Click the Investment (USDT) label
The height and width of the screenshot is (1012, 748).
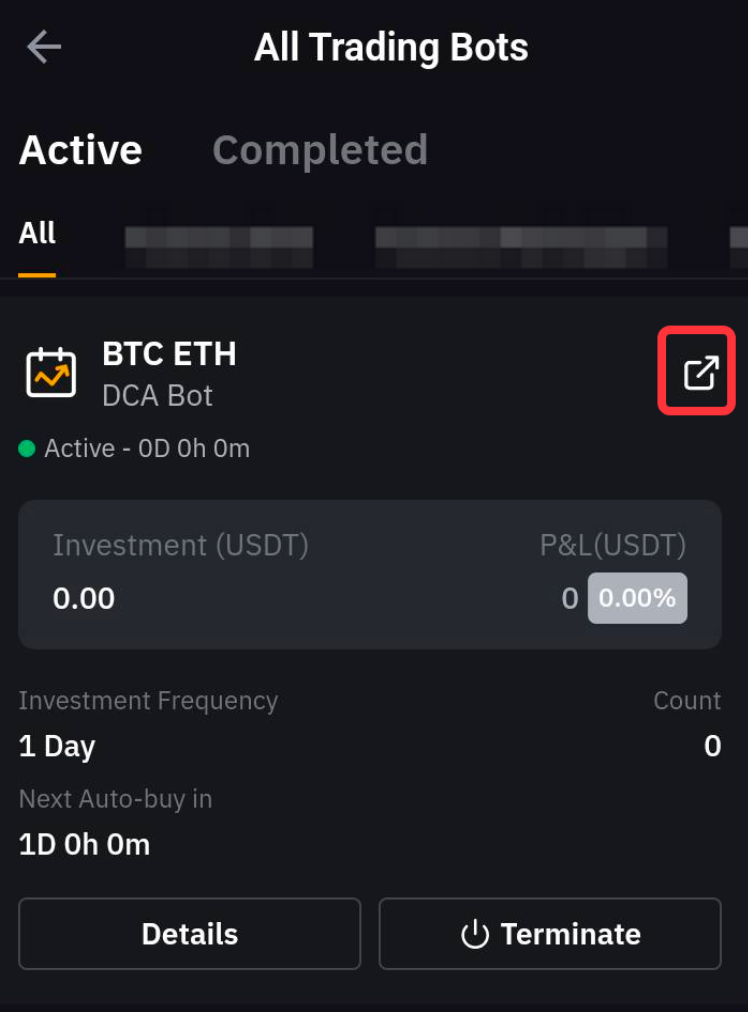[x=181, y=545]
